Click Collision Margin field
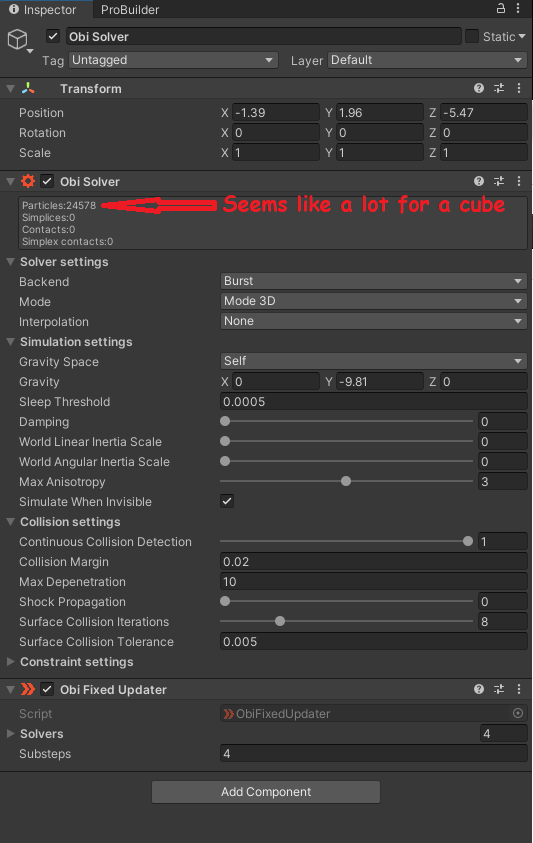The image size is (533, 843). click(x=373, y=561)
